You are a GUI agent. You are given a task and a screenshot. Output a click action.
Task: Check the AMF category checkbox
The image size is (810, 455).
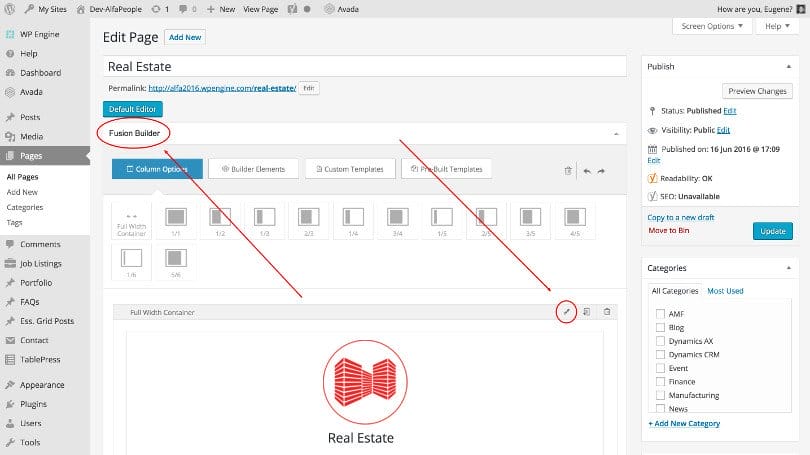coord(660,313)
